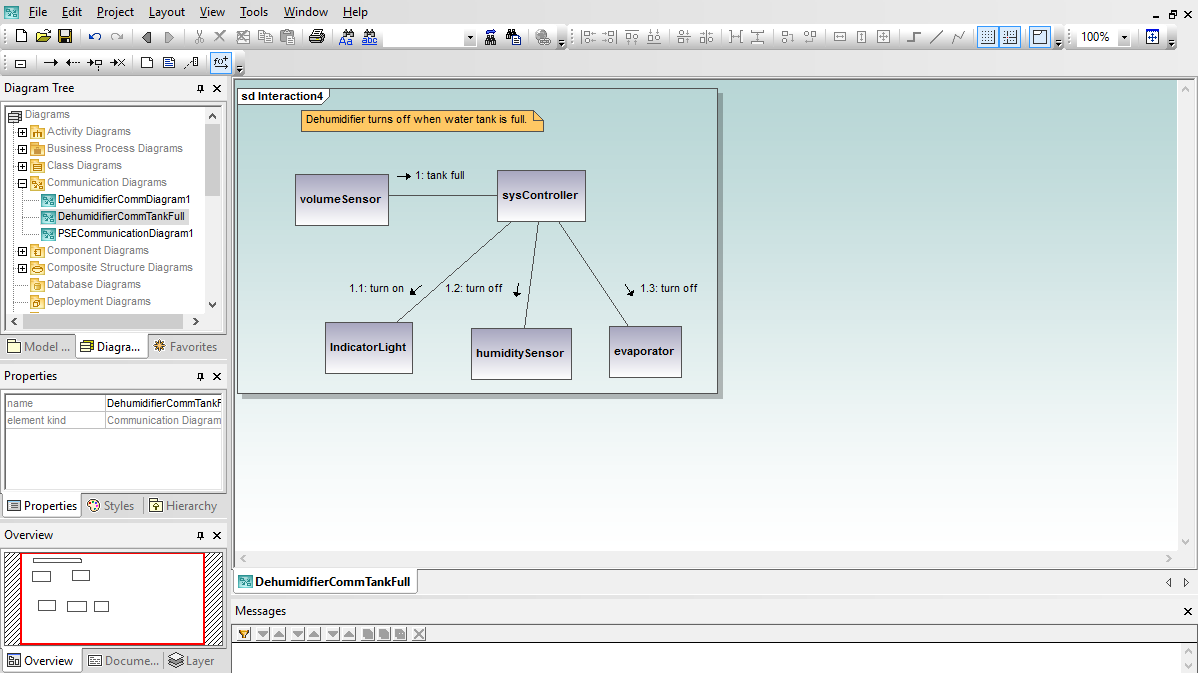Select the sysController lifeline box
This screenshot has height=673, width=1198.
(x=541, y=196)
